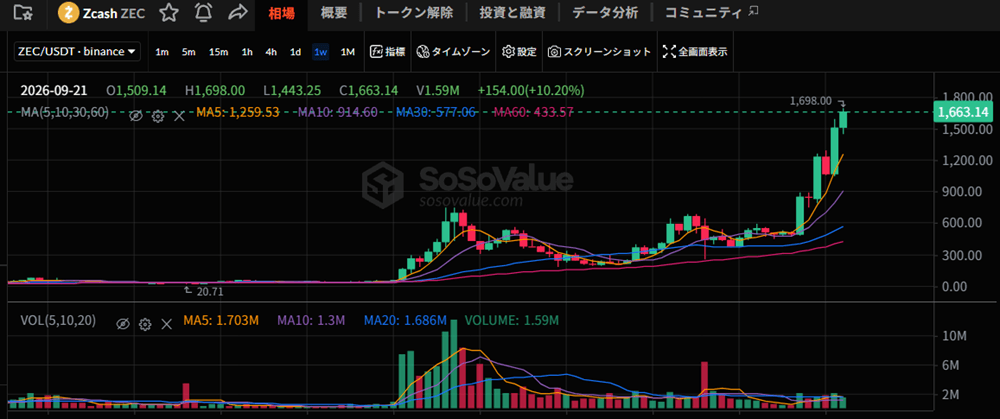The height and width of the screenshot is (419, 1000).
Task: Select the 5m timeframe
Action: tap(188, 52)
